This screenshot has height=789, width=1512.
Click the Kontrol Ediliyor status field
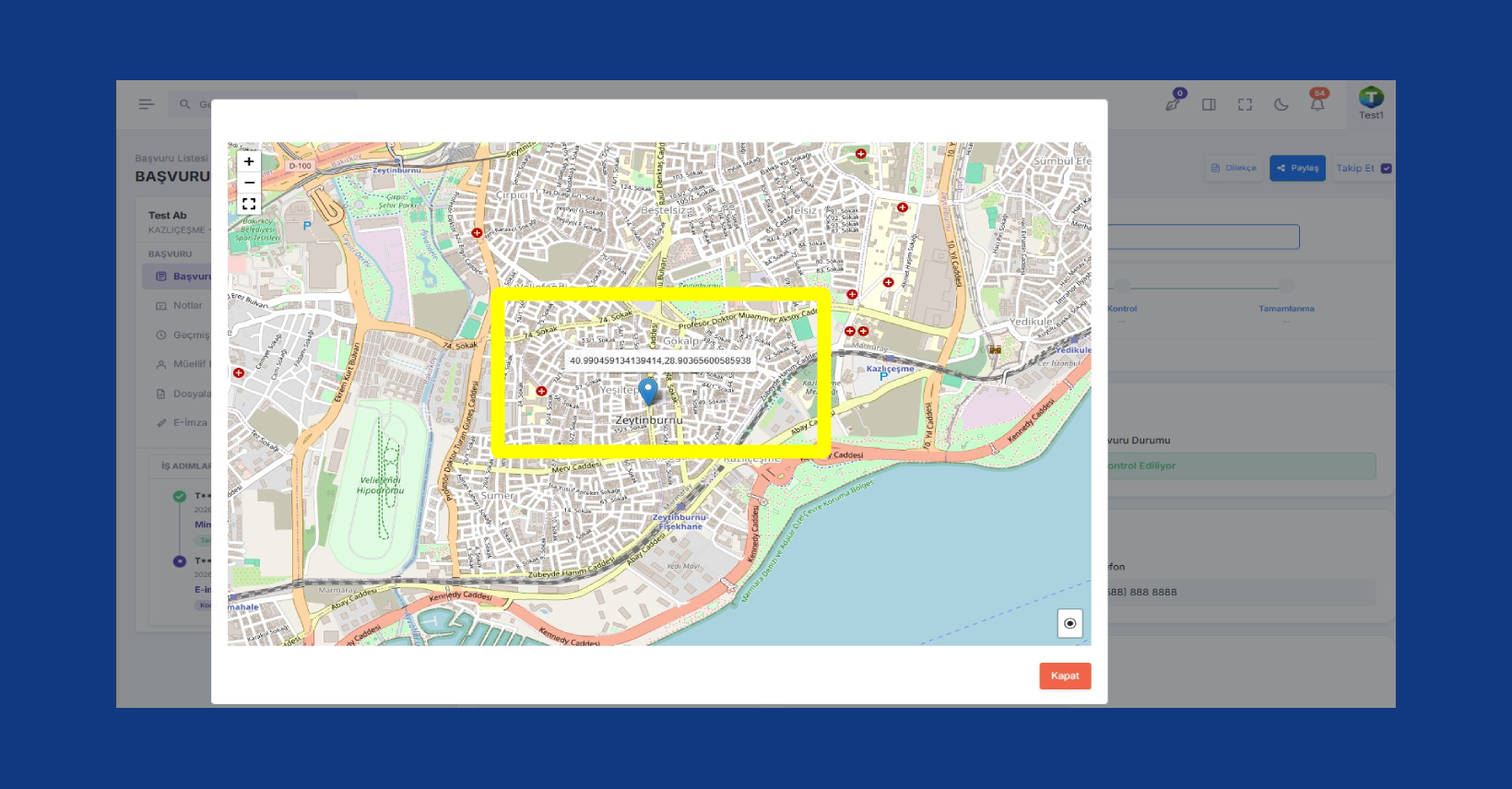pyautogui.click(x=1241, y=465)
